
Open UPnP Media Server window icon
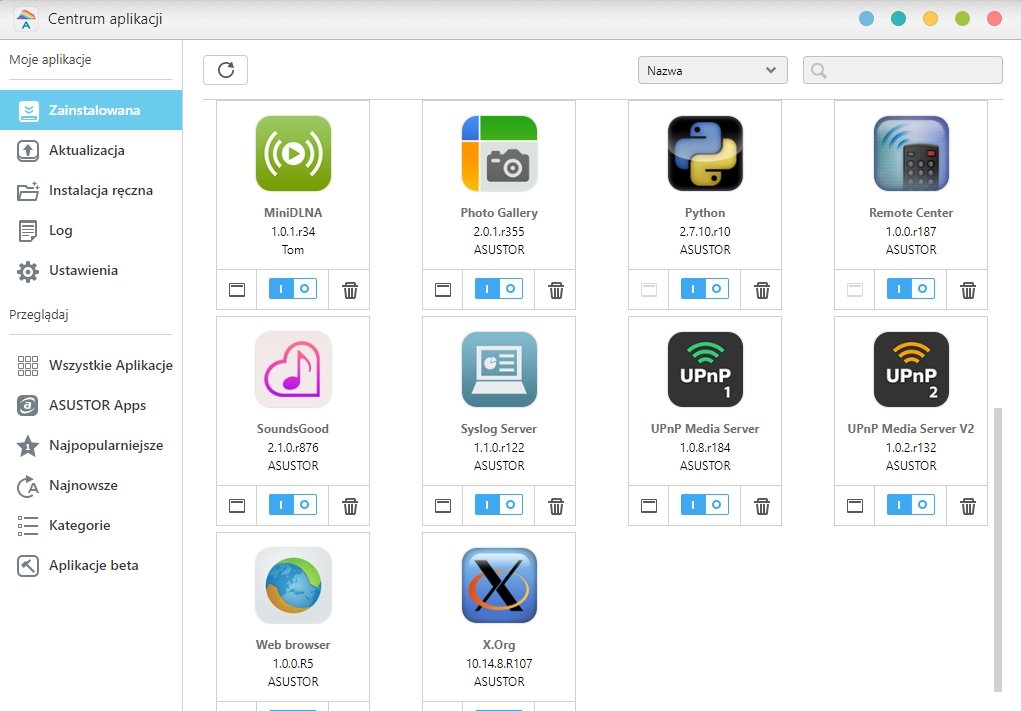point(649,506)
